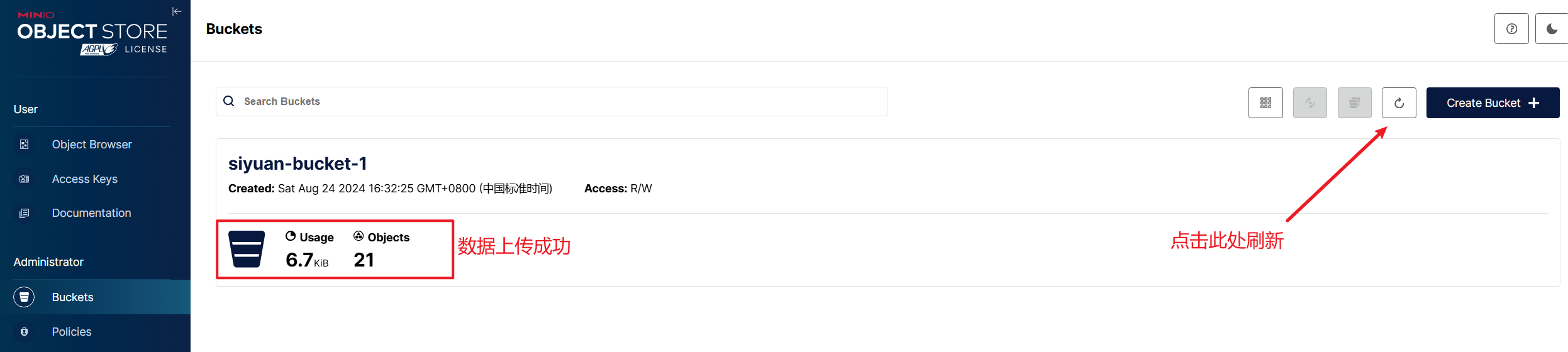The height and width of the screenshot is (352, 1568).
Task: Click the Access Keys sidebar icon
Action: click(x=25, y=179)
